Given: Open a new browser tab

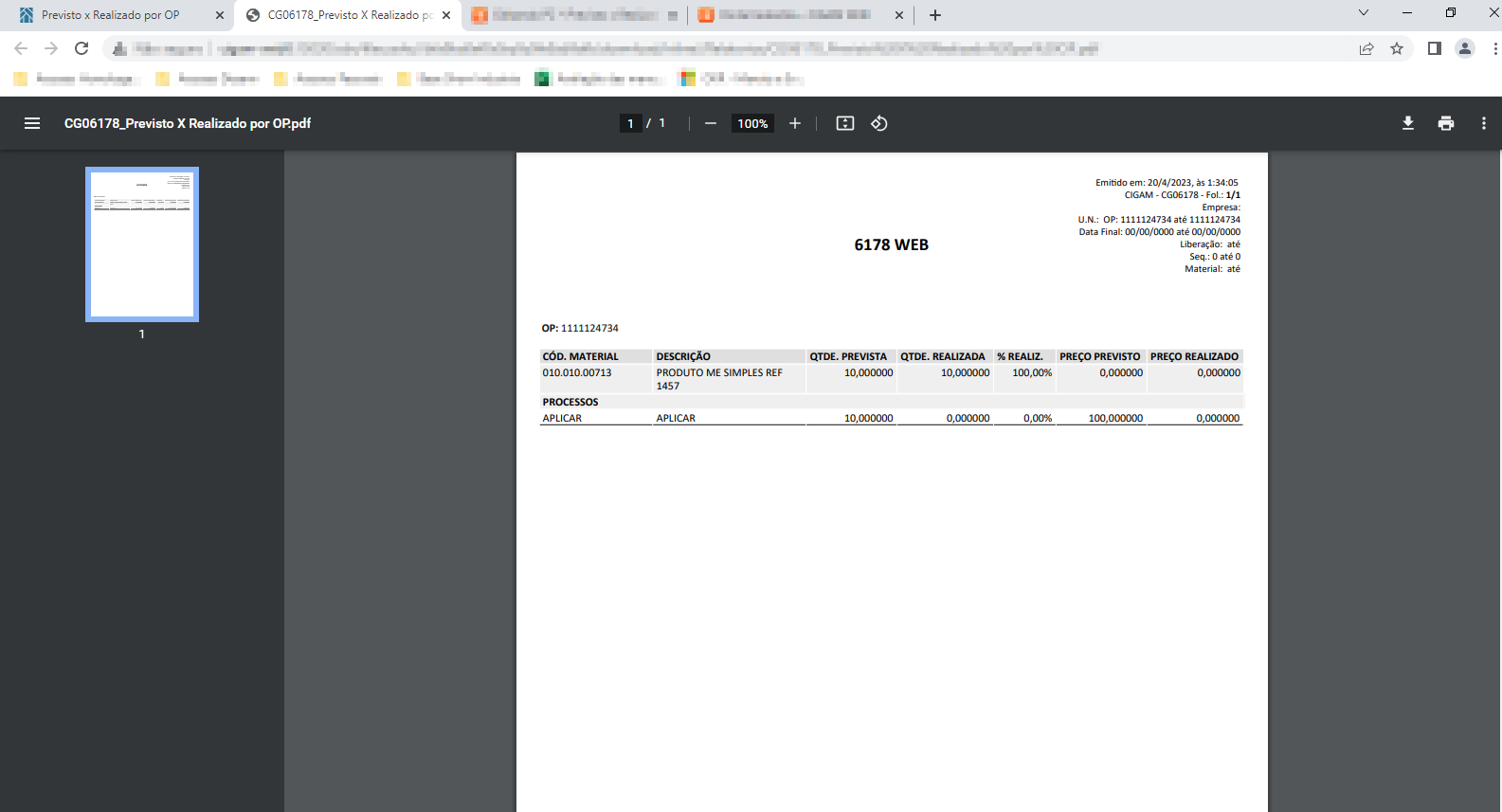Looking at the screenshot, I should click(935, 15).
